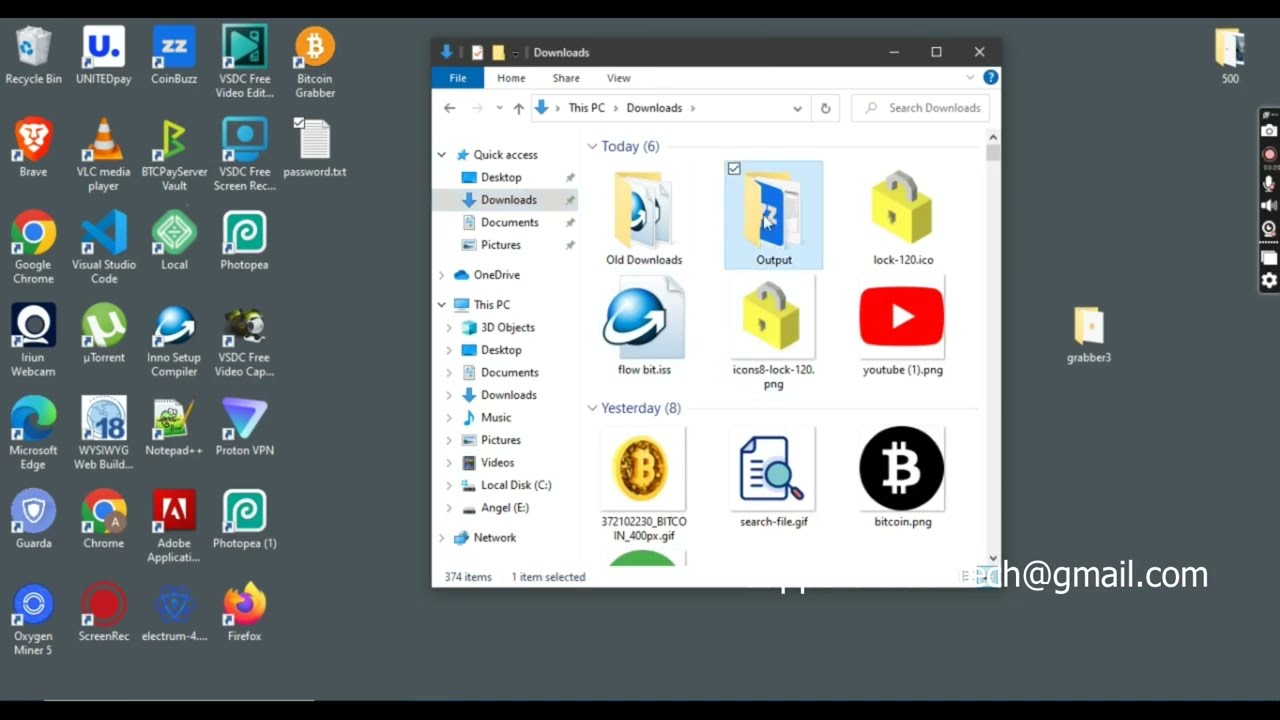Open Explorer help with question mark

click(x=990, y=77)
